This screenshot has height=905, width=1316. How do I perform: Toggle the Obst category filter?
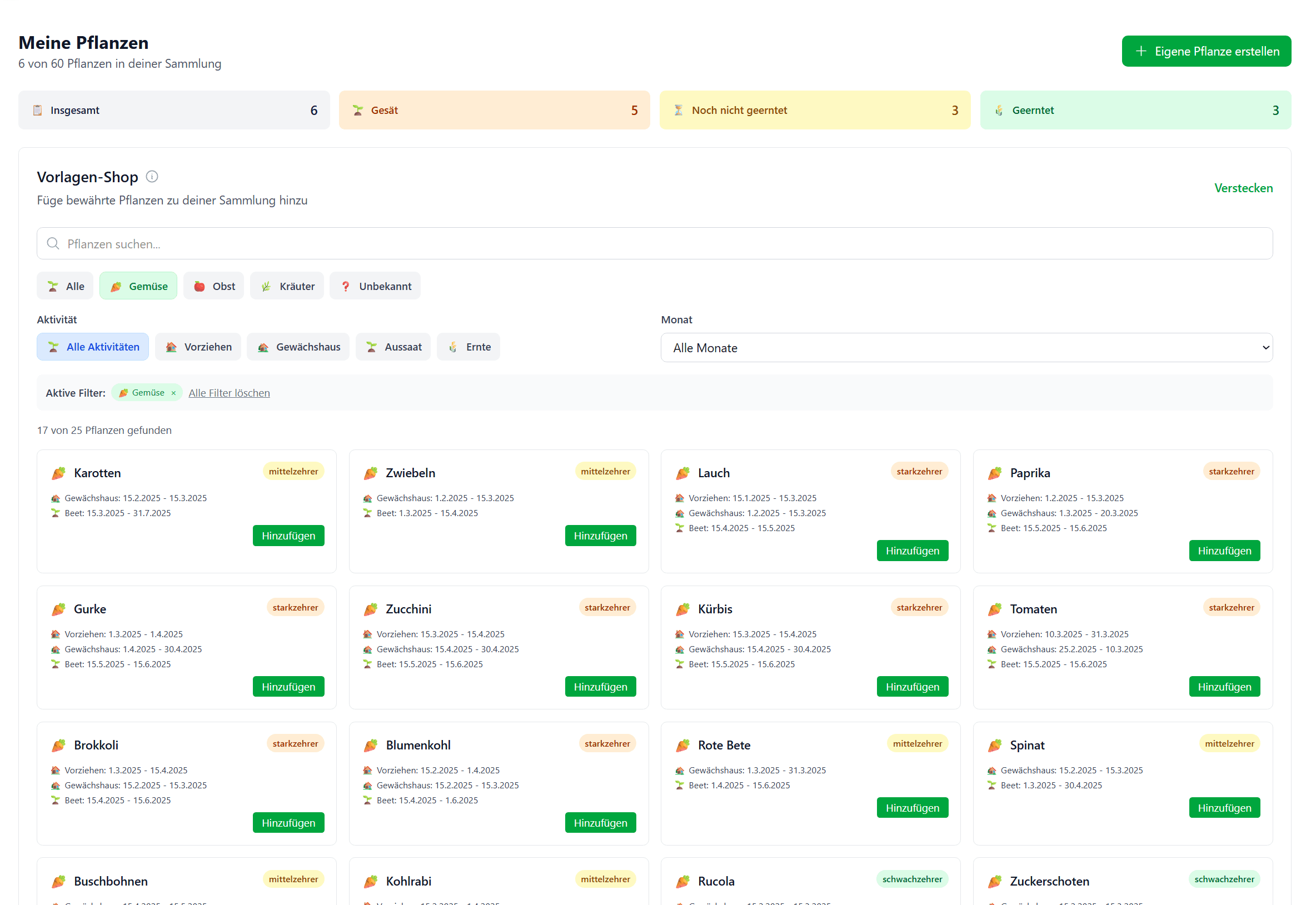[x=214, y=286]
